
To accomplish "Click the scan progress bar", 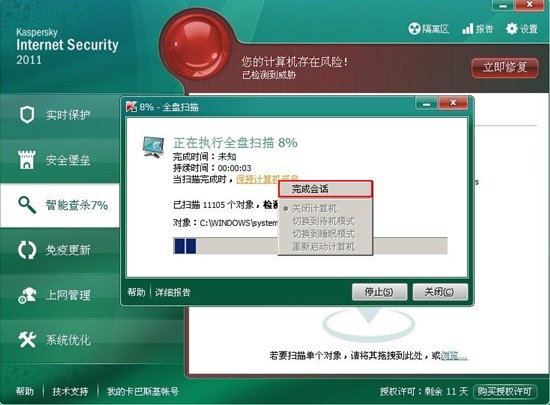I will (x=310, y=245).
